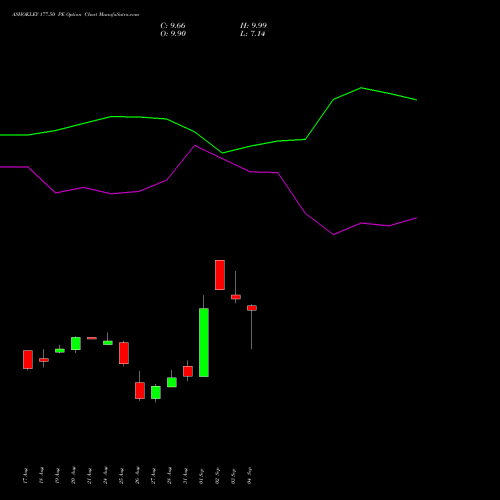Click the tall green 01 Sep candlestick
Screen dimensions: 500x500
point(204,342)
